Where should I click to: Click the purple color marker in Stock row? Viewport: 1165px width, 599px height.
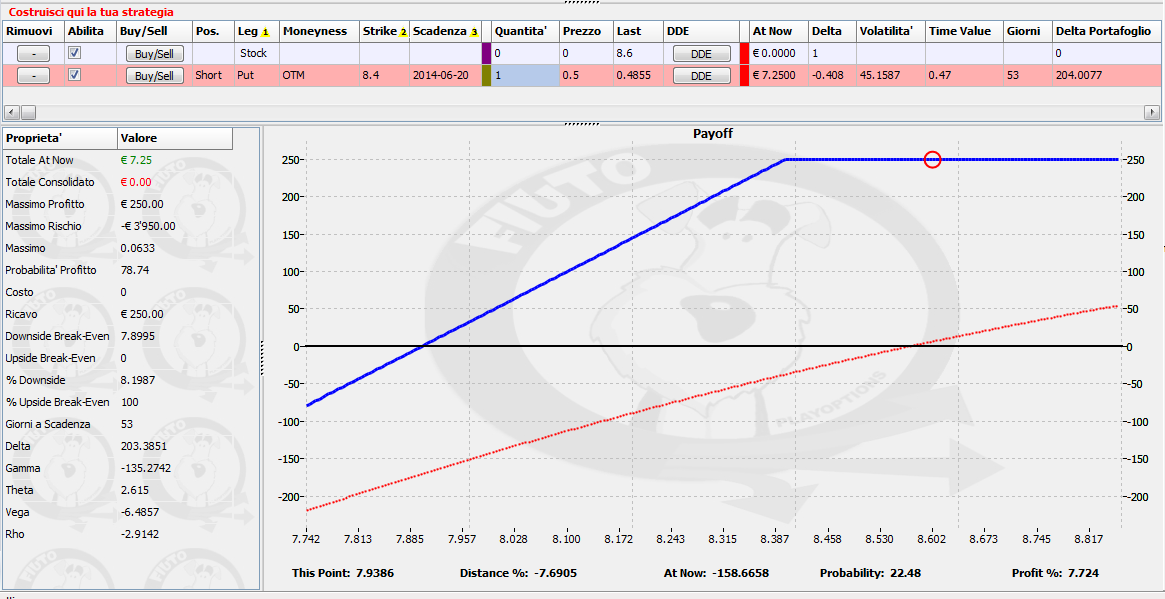pyautogui.click(x=487, y=54)
